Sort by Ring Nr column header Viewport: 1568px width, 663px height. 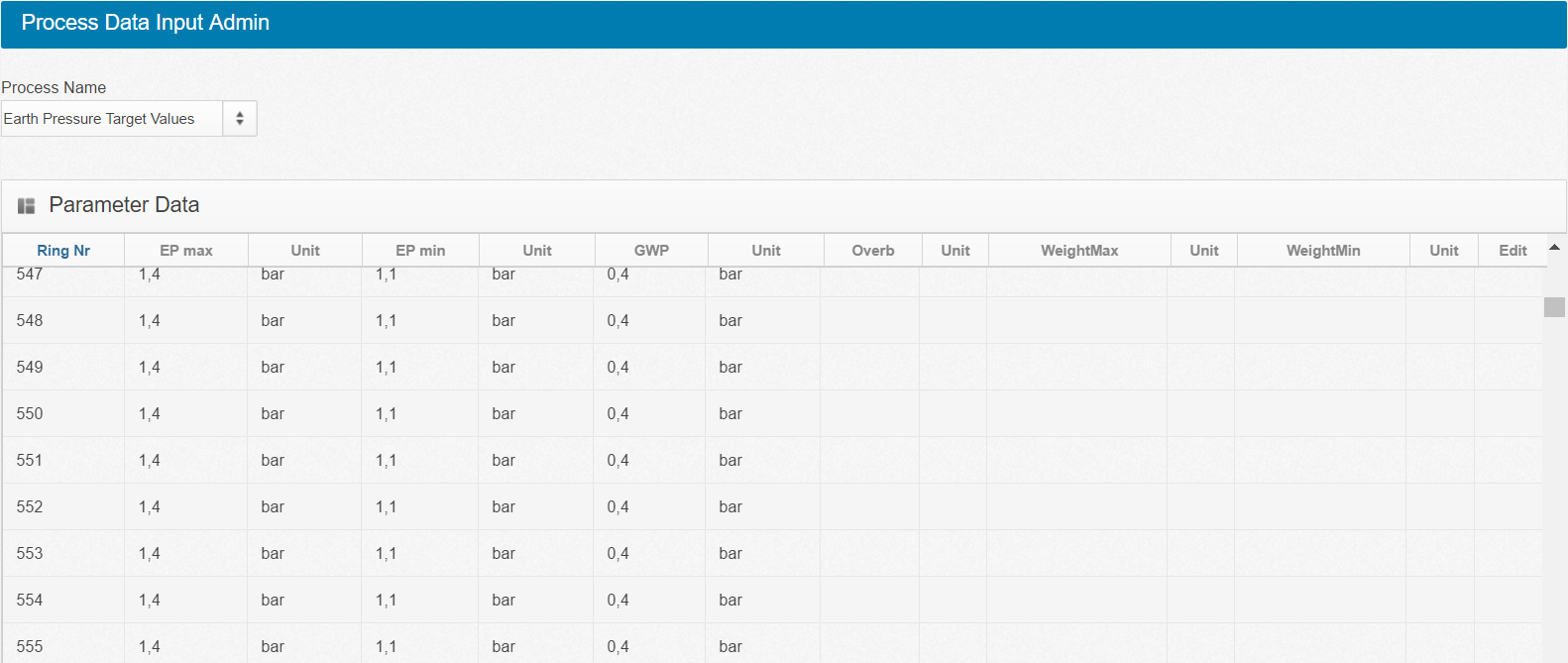point(63,251)
